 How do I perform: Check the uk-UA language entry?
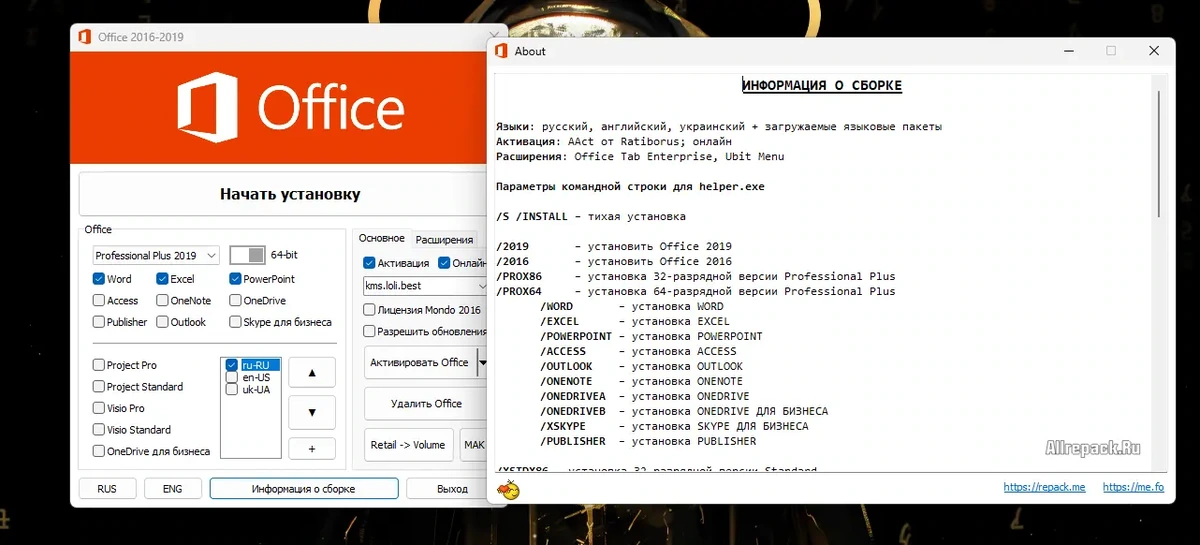click(x=232, y=389)
